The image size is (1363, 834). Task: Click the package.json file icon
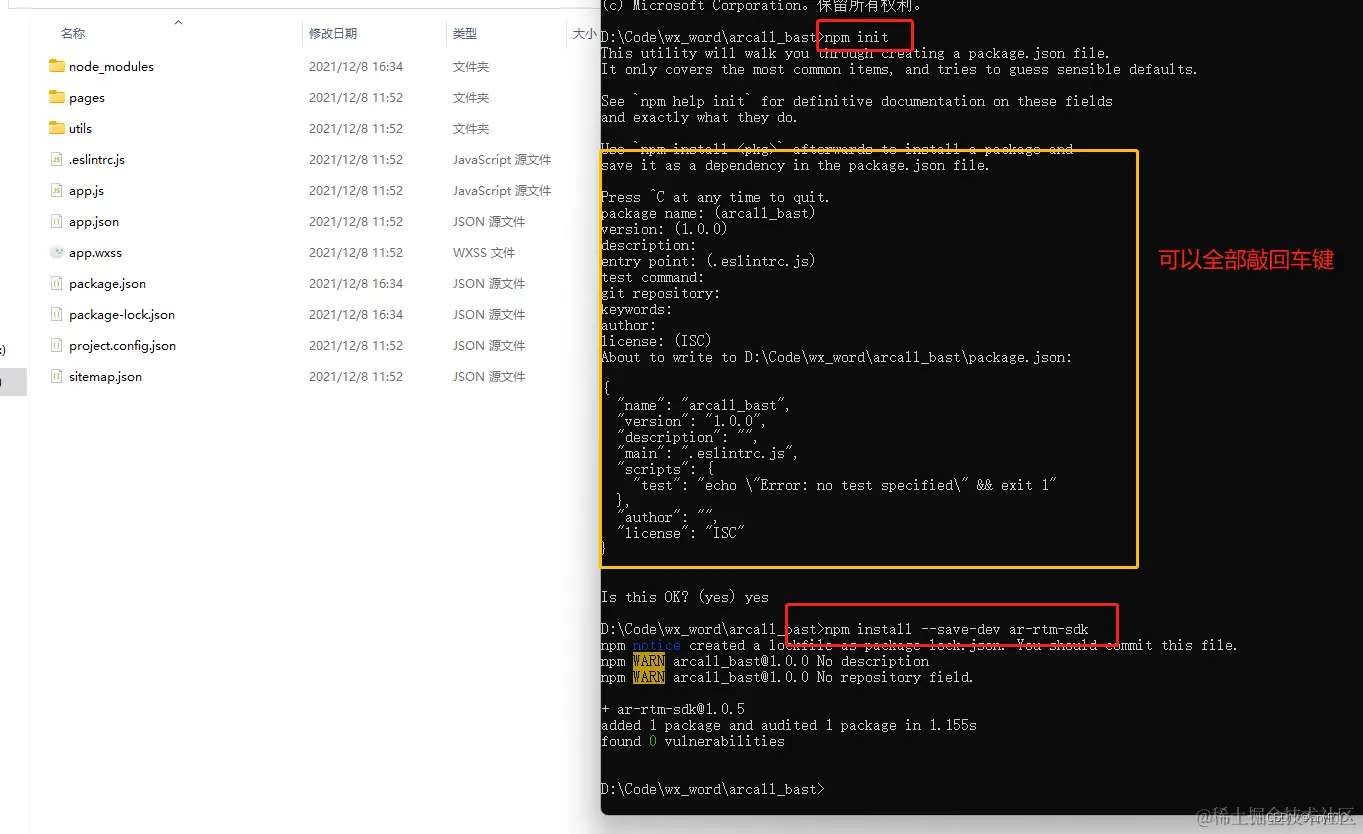point(57,284)
